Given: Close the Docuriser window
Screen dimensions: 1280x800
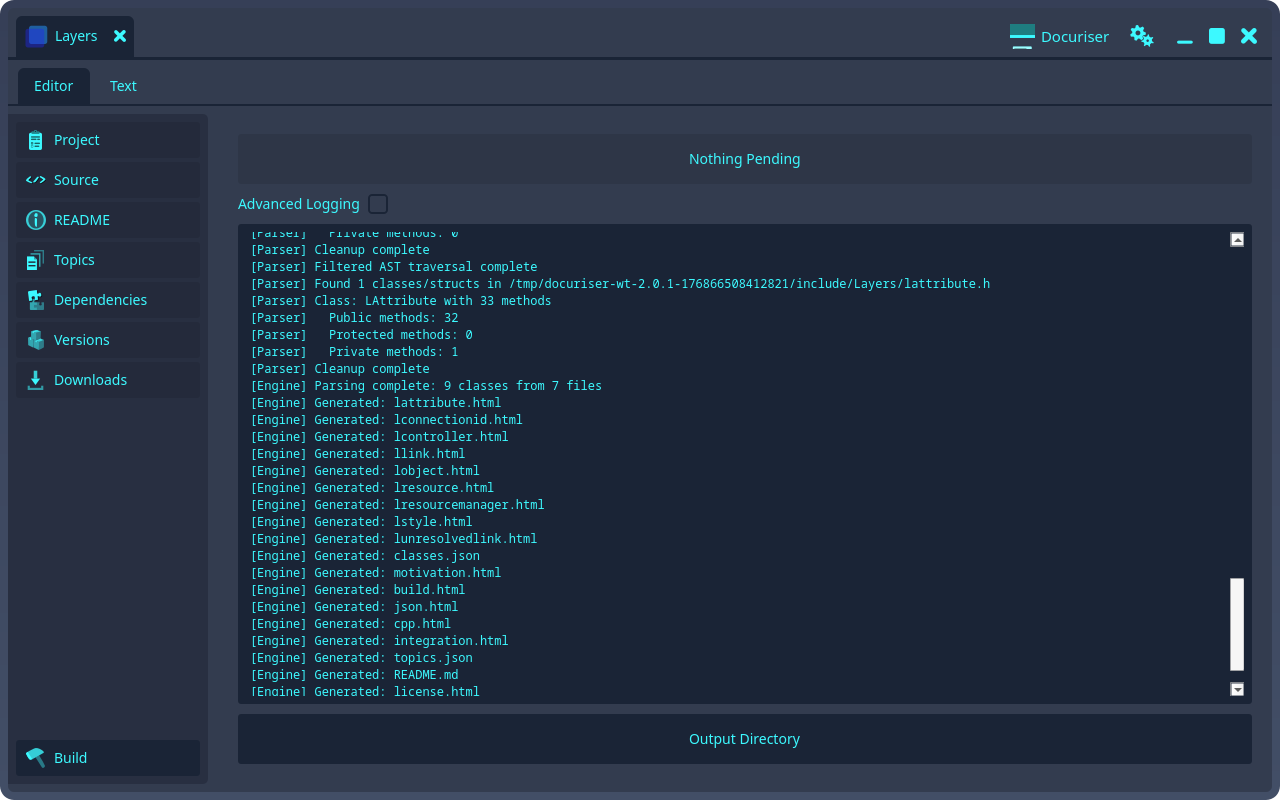Looking at the screenshot, I should (x=1249, y=36).
